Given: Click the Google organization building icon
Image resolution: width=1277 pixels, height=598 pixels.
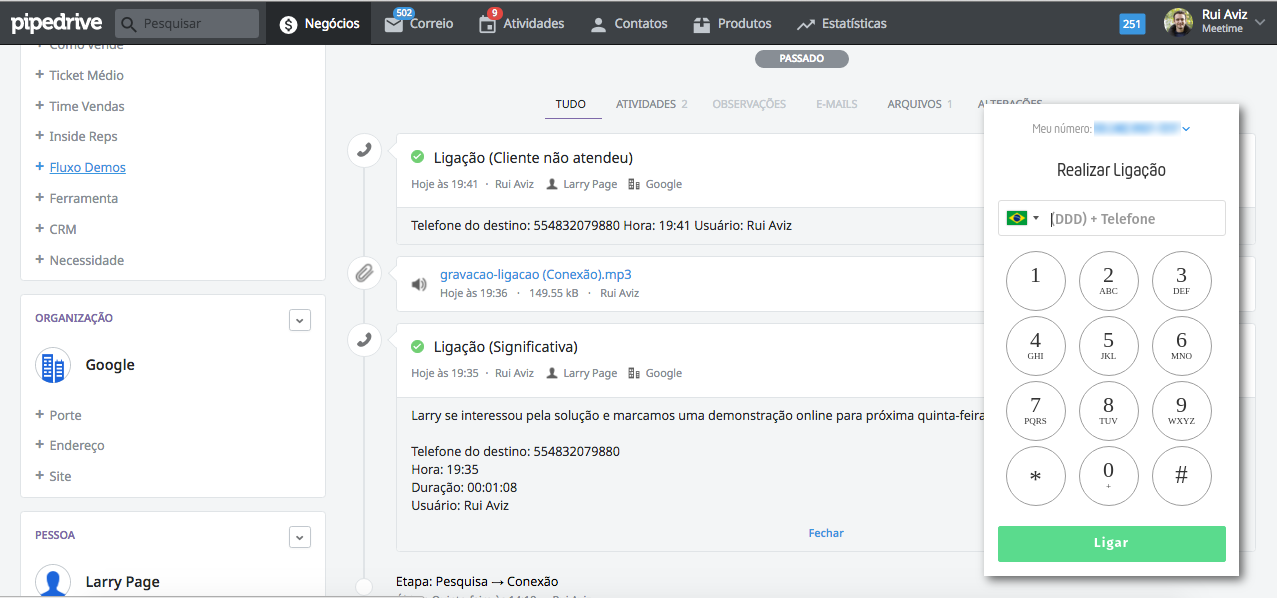Looking at the screenshot, I should [x=53, y=366].
